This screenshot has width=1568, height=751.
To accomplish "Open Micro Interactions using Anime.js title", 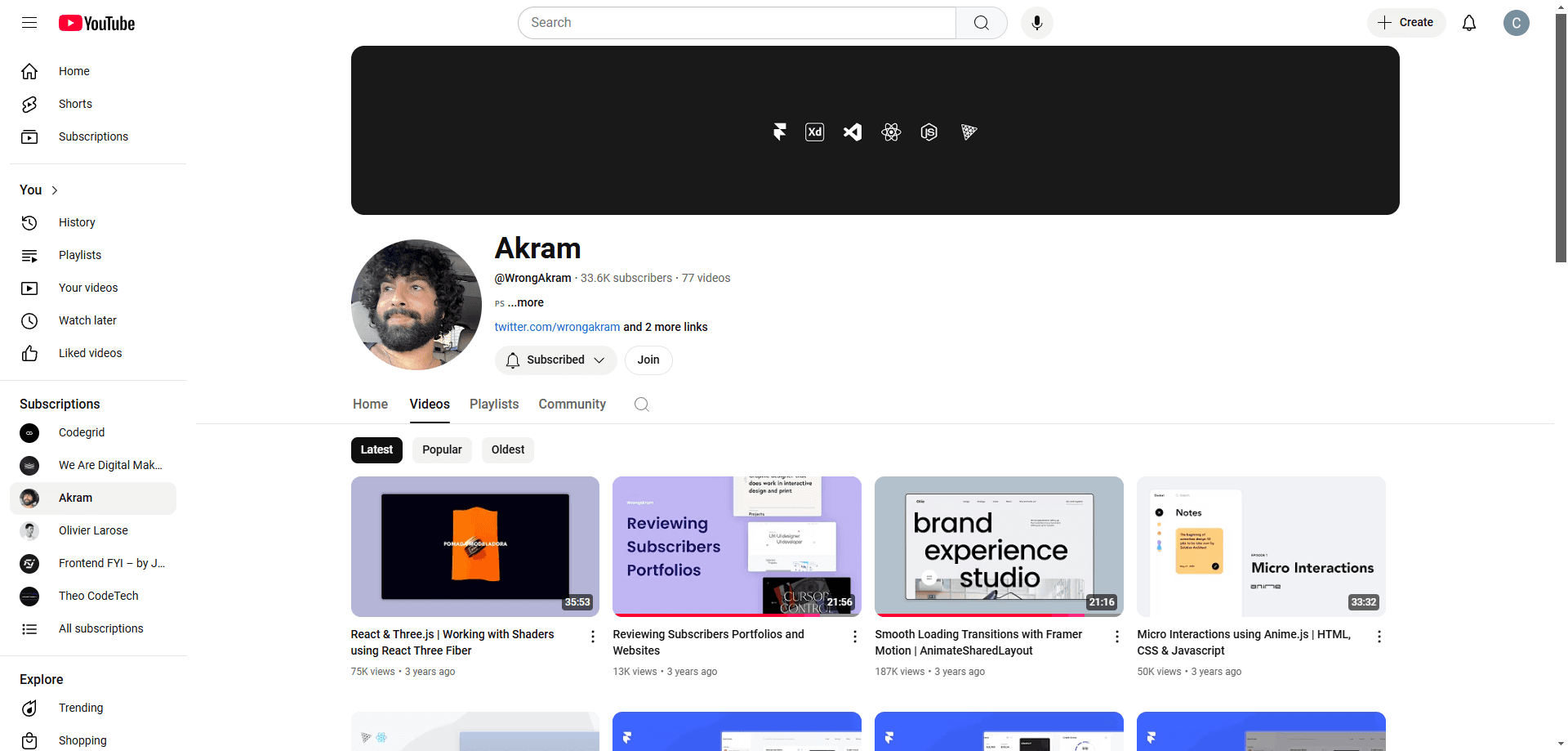I will point(1244,642).
